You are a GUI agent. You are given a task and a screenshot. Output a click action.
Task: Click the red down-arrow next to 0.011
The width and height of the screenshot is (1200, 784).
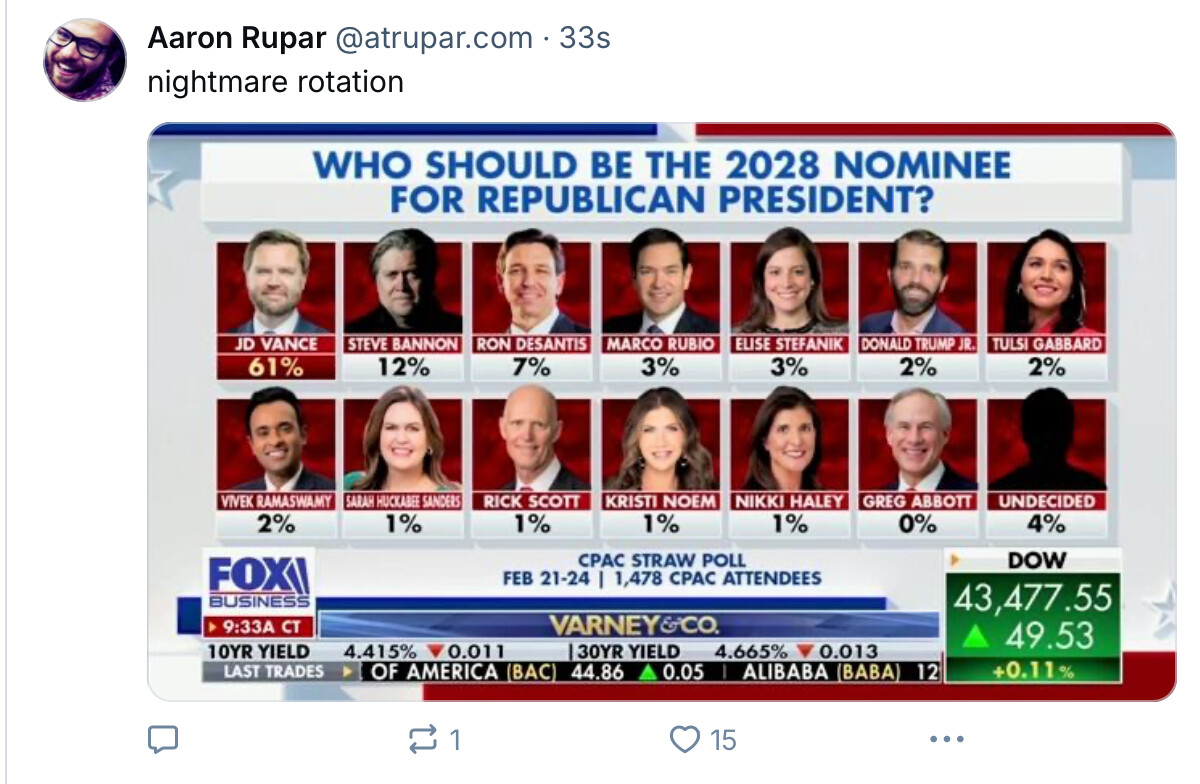pos(434,651)
